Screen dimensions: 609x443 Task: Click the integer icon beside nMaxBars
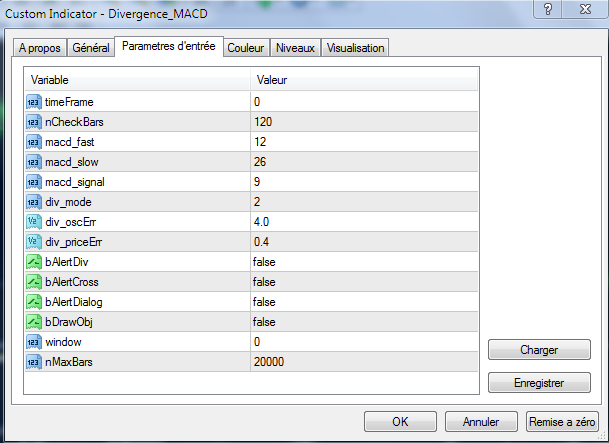(34, 361)
